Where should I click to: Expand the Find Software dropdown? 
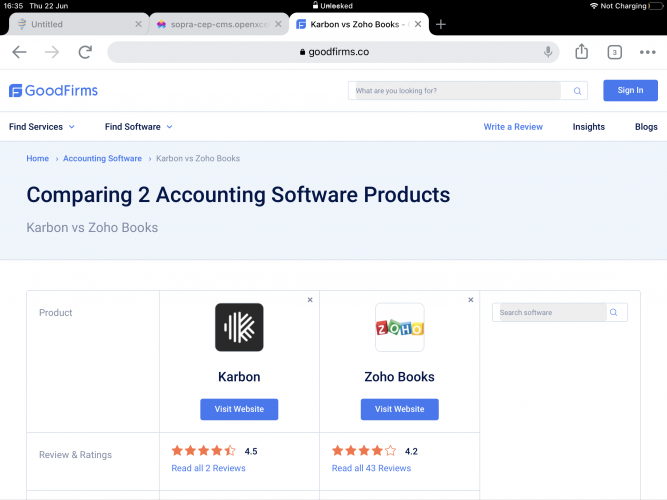(x=138, y=127)
